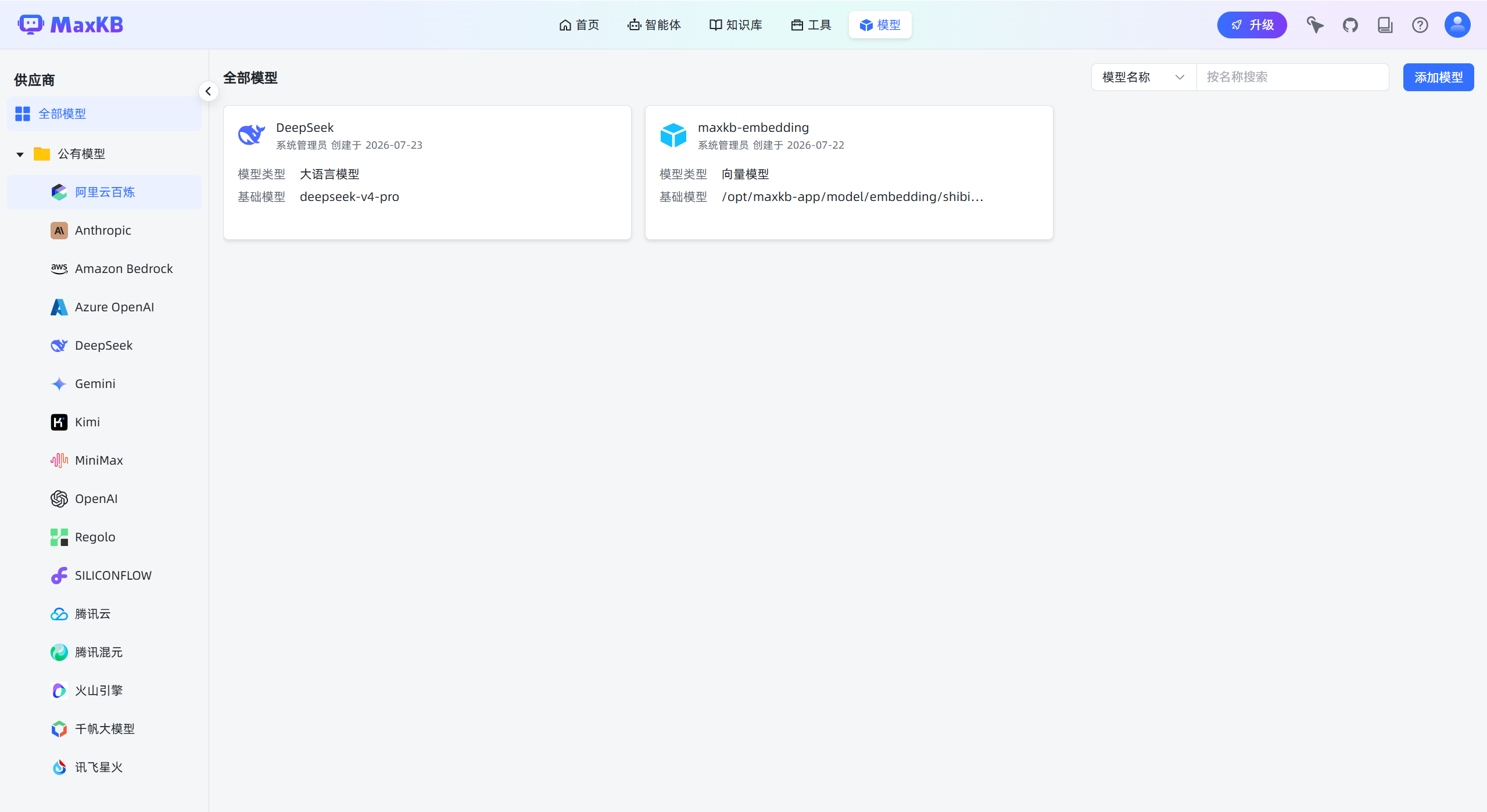Click the embedding model path text
1487x812 pixels.
pos(852,197)
